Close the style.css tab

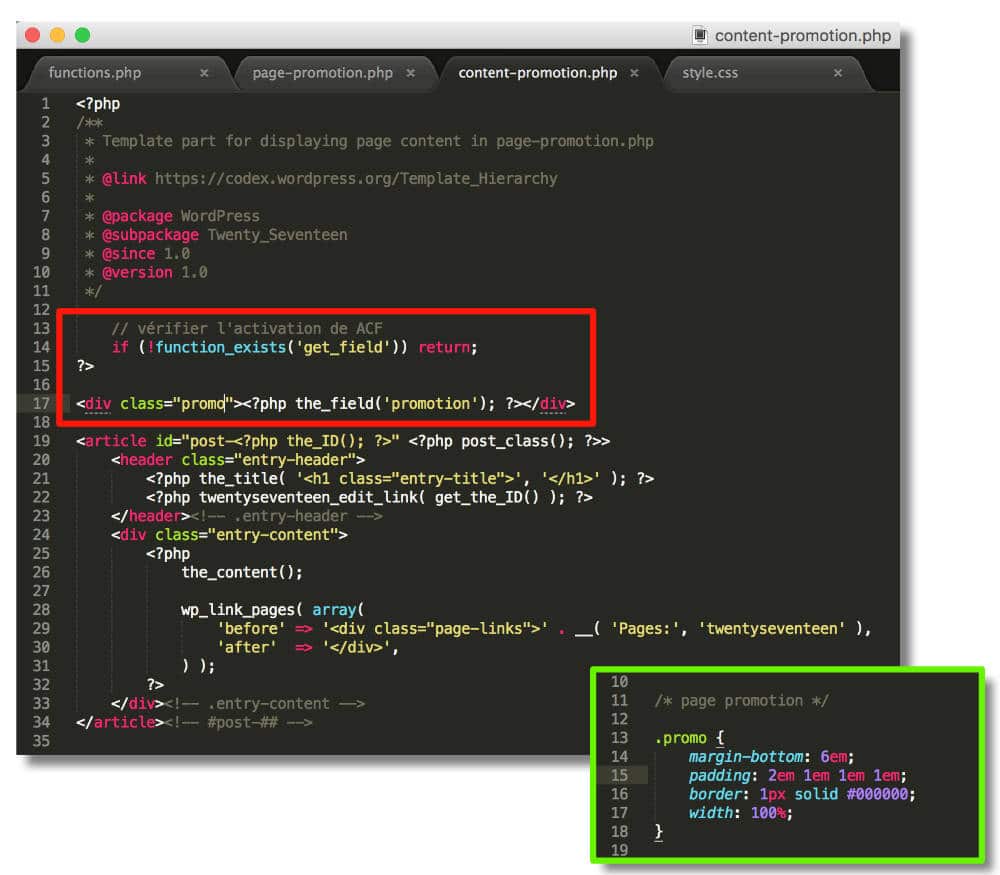tap(838, 73)
